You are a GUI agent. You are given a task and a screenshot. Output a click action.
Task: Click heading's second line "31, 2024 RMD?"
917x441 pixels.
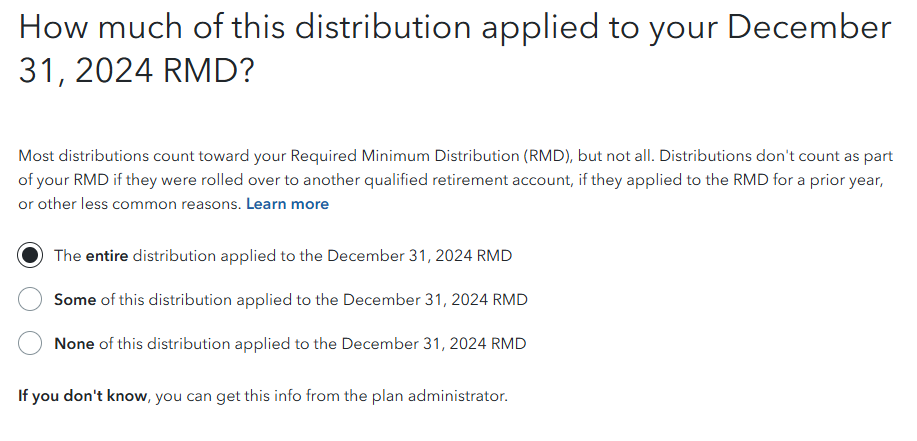tap(135, 73)
